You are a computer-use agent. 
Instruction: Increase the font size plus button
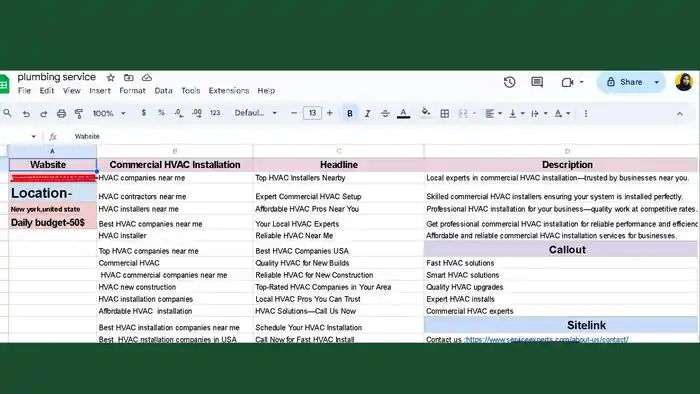[329, 113]
